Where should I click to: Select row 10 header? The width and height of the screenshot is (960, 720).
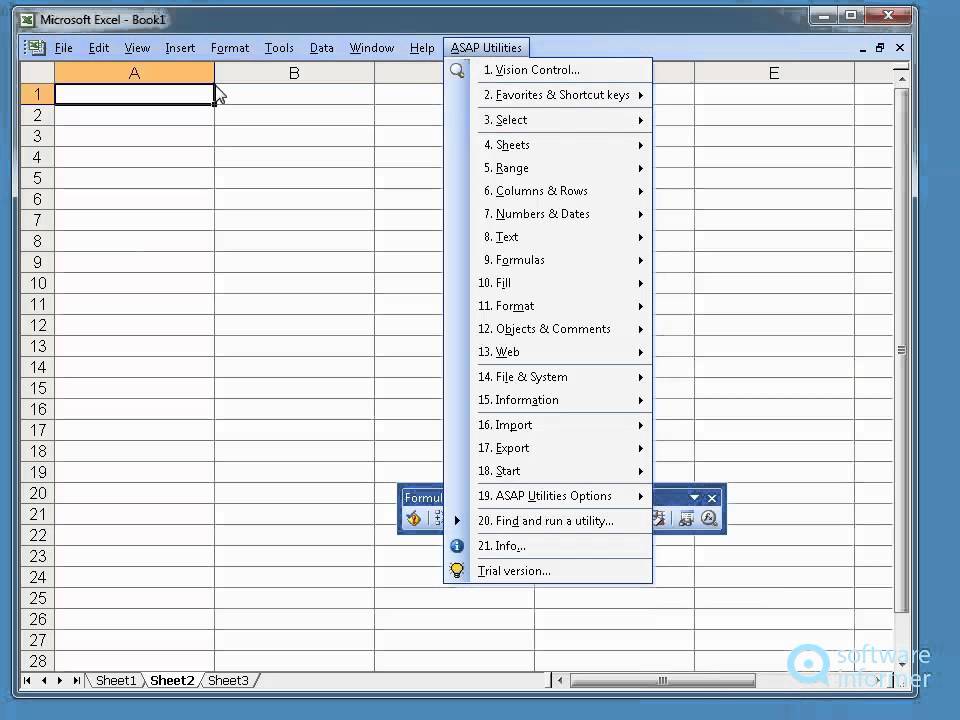[37, 283]
